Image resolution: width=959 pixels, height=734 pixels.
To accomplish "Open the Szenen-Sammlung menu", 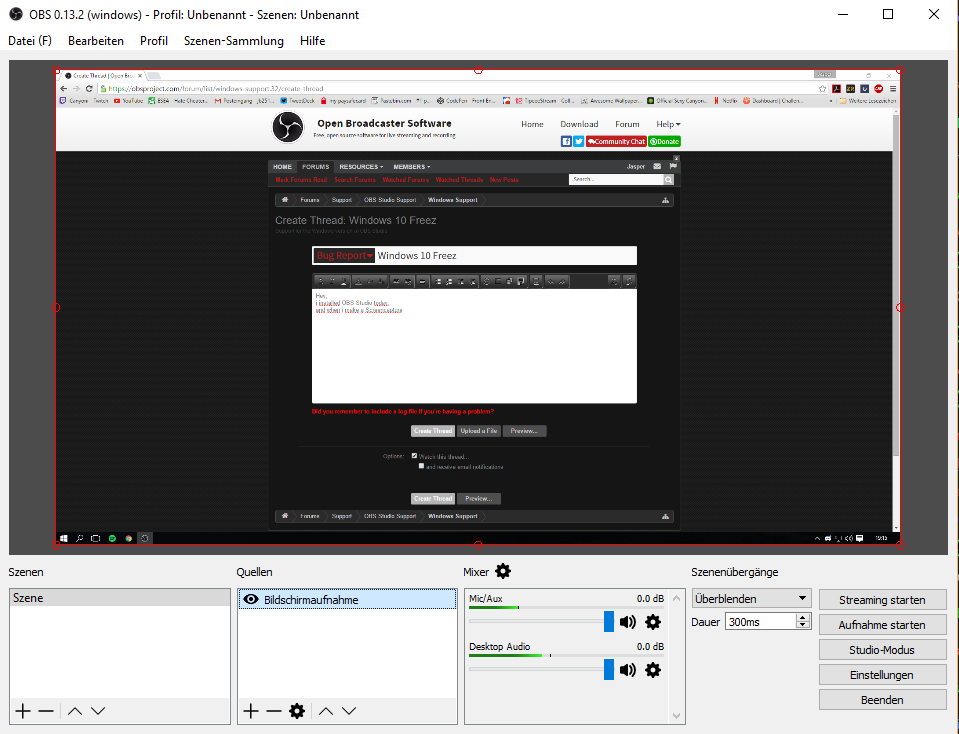I will tap(234, 41).
